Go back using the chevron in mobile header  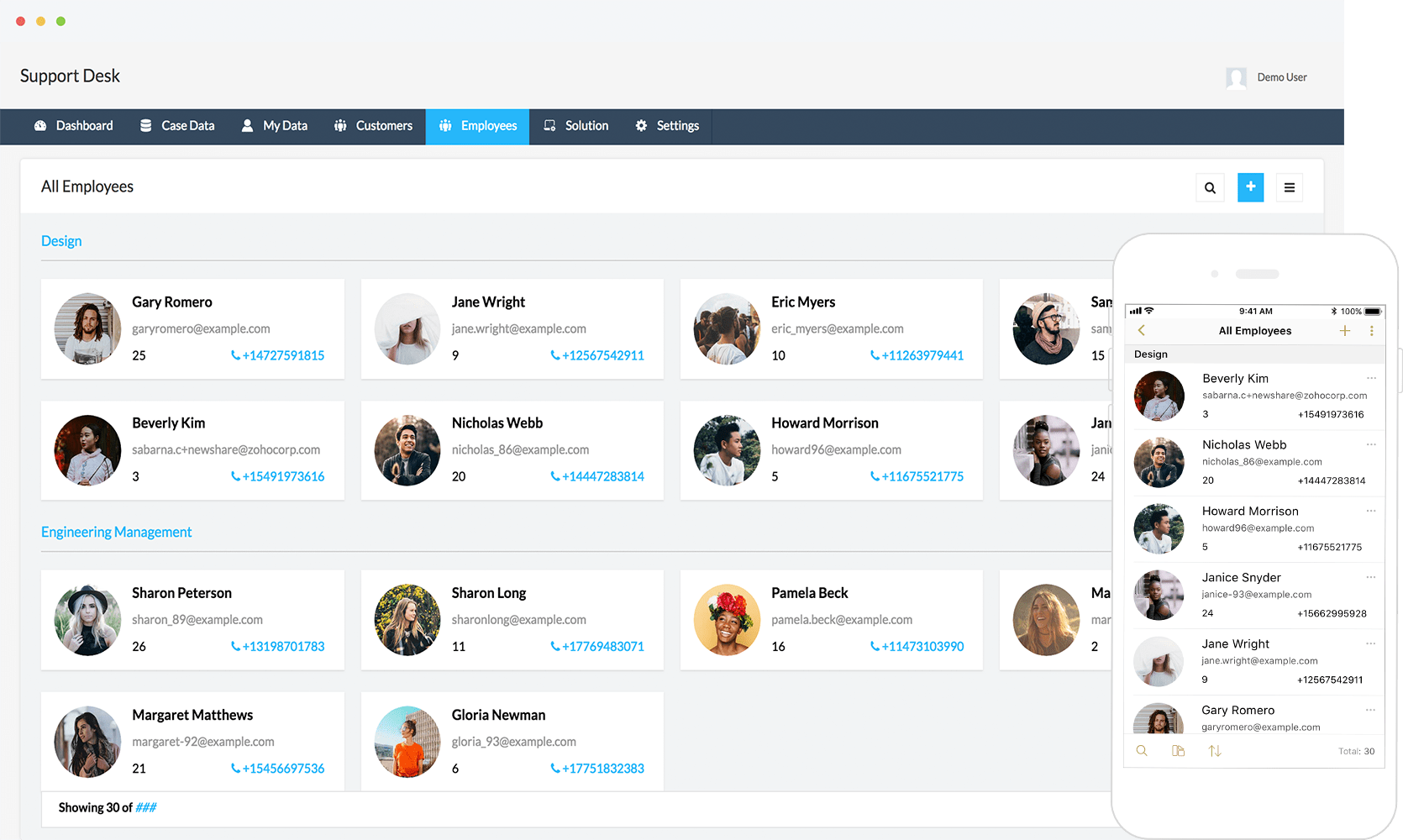point(1141,330)
